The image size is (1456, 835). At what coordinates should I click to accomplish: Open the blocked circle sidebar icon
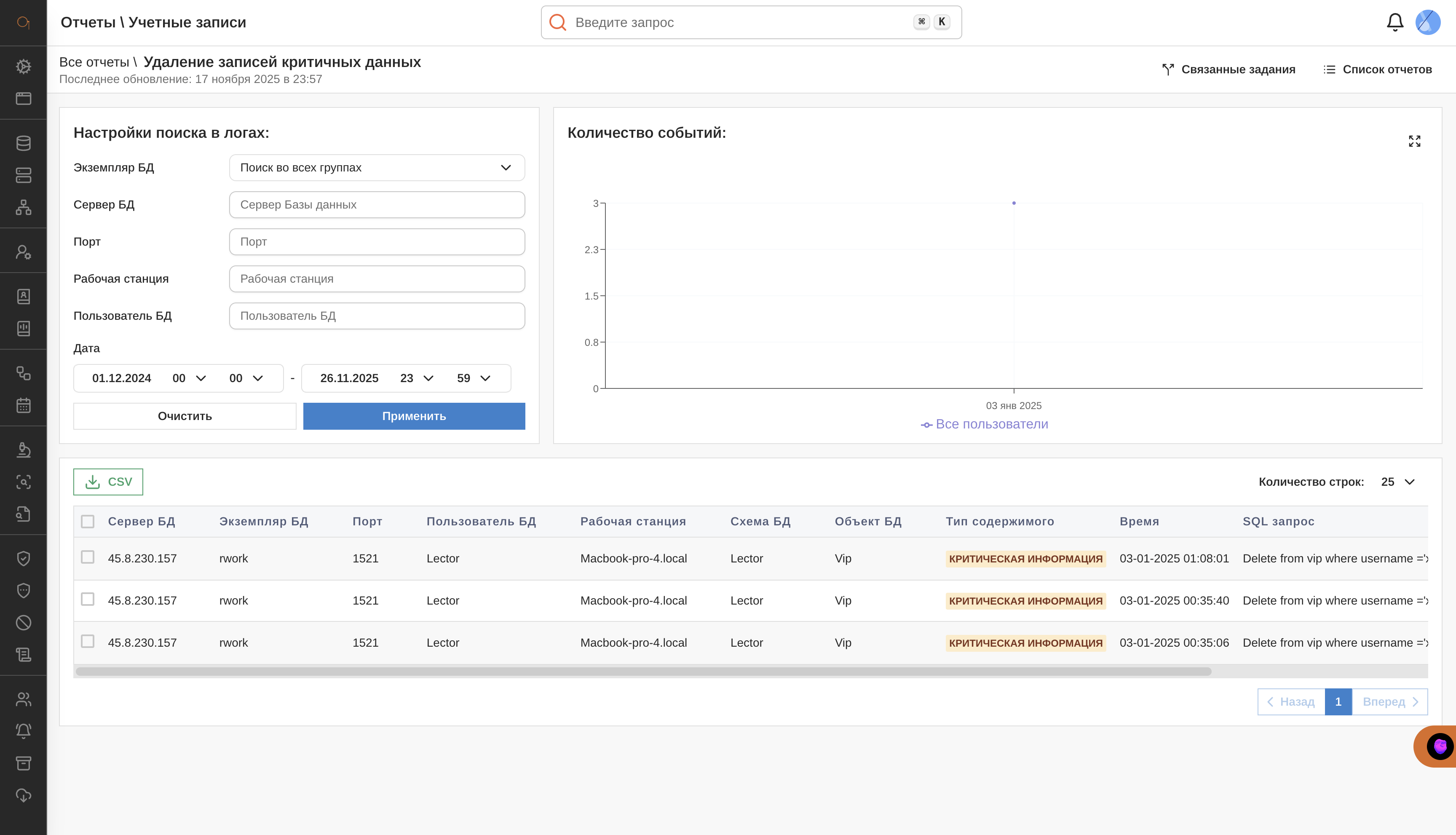24,623
